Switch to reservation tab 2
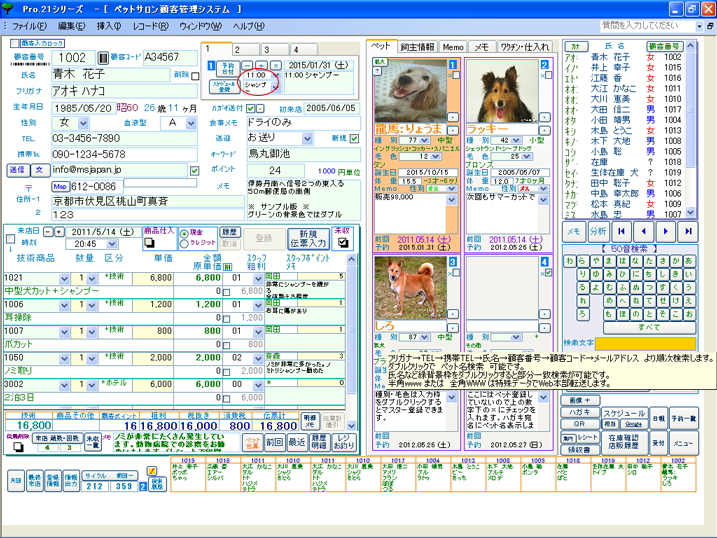Image resolution: width=717 pixels, height=538 pixels. 245,49
